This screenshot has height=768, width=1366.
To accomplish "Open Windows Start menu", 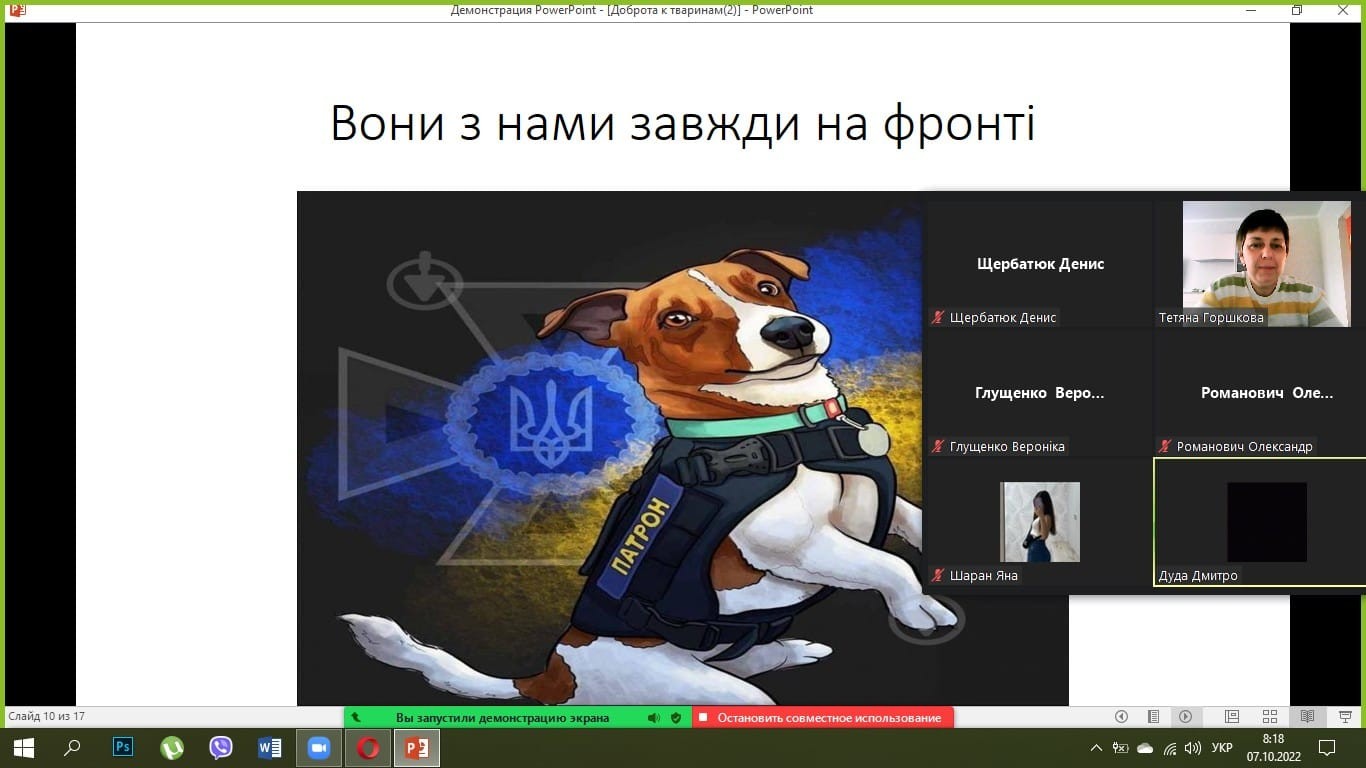I will 24,748.
